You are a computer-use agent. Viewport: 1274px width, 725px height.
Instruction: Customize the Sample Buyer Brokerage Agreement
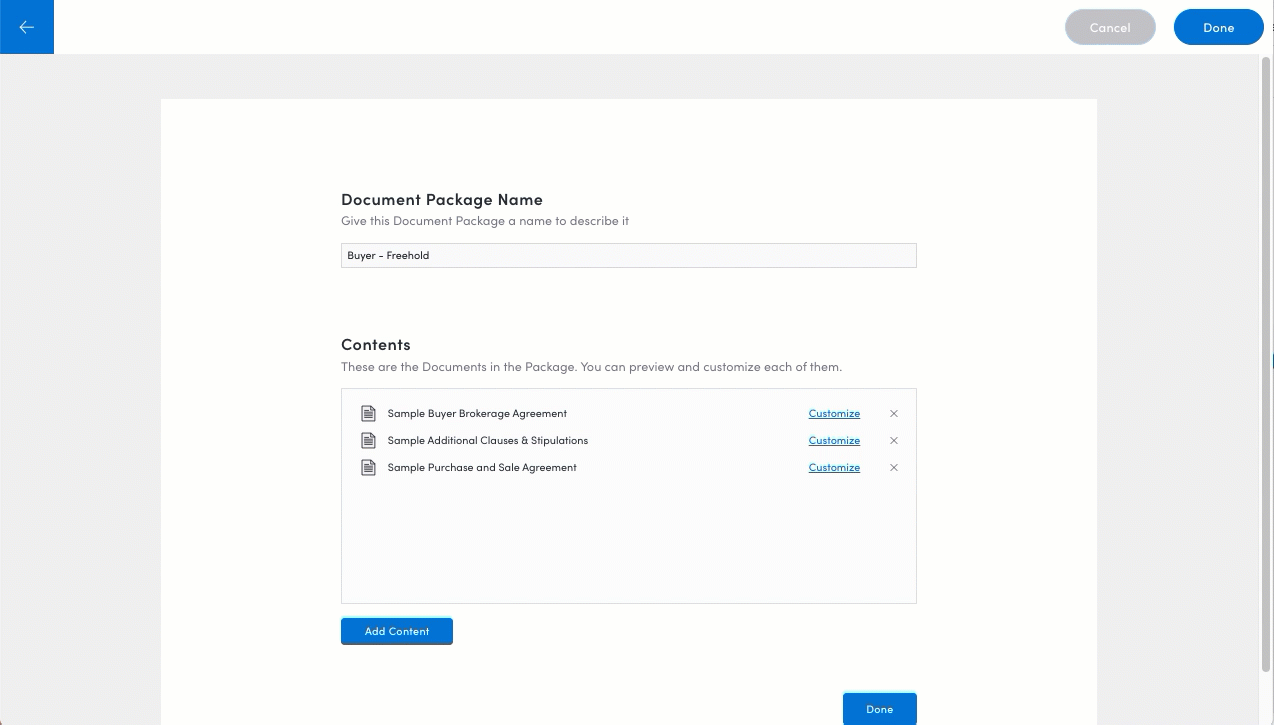(x=834, y=413)
